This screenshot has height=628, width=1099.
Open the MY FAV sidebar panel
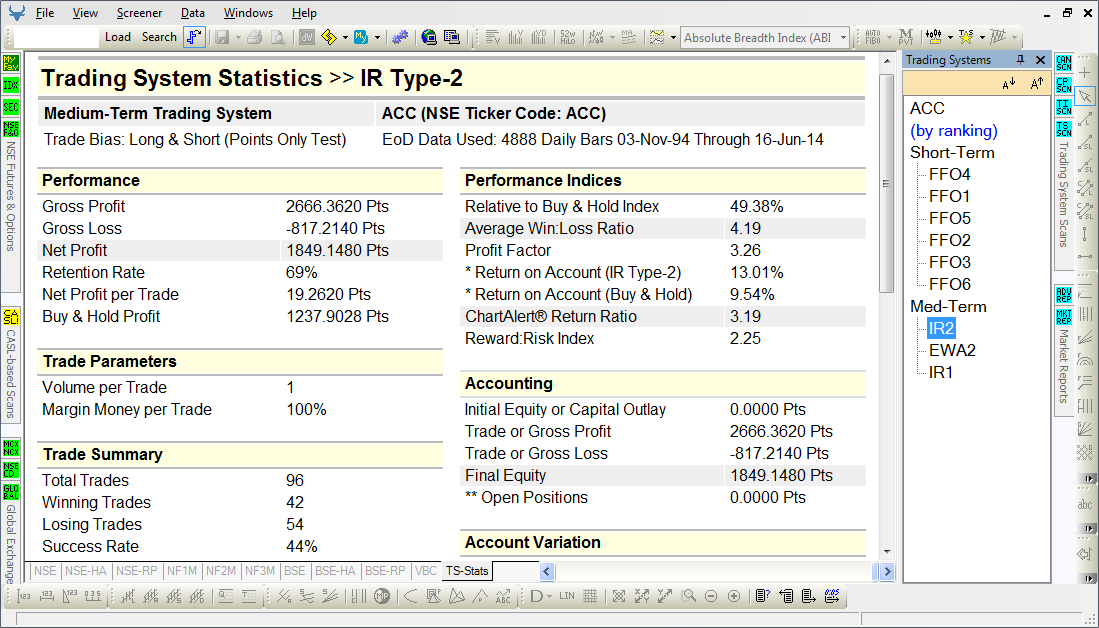(x=11, y=64)
